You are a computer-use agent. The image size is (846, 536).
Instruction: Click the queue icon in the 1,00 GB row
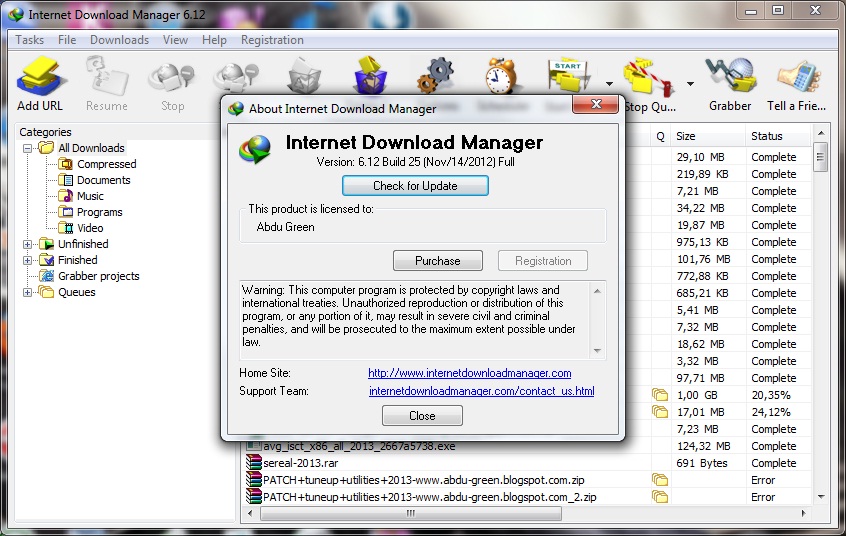pos(659,395)
